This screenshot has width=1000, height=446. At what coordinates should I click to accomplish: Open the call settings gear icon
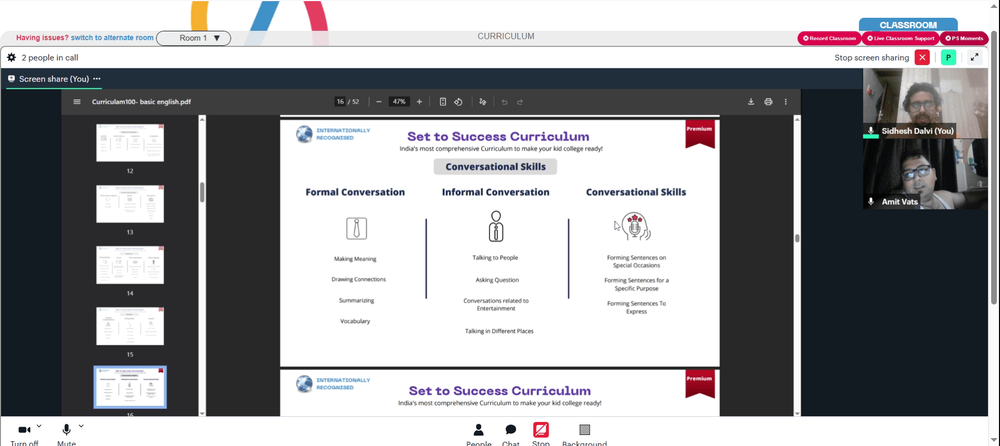(11, 57)
